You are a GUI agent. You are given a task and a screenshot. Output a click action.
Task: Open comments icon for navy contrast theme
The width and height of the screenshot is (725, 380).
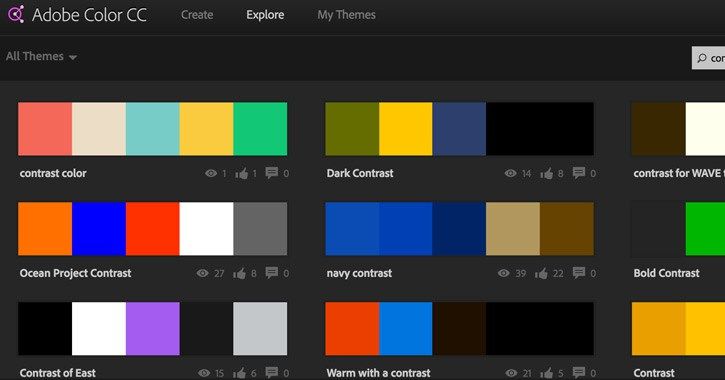579,273
